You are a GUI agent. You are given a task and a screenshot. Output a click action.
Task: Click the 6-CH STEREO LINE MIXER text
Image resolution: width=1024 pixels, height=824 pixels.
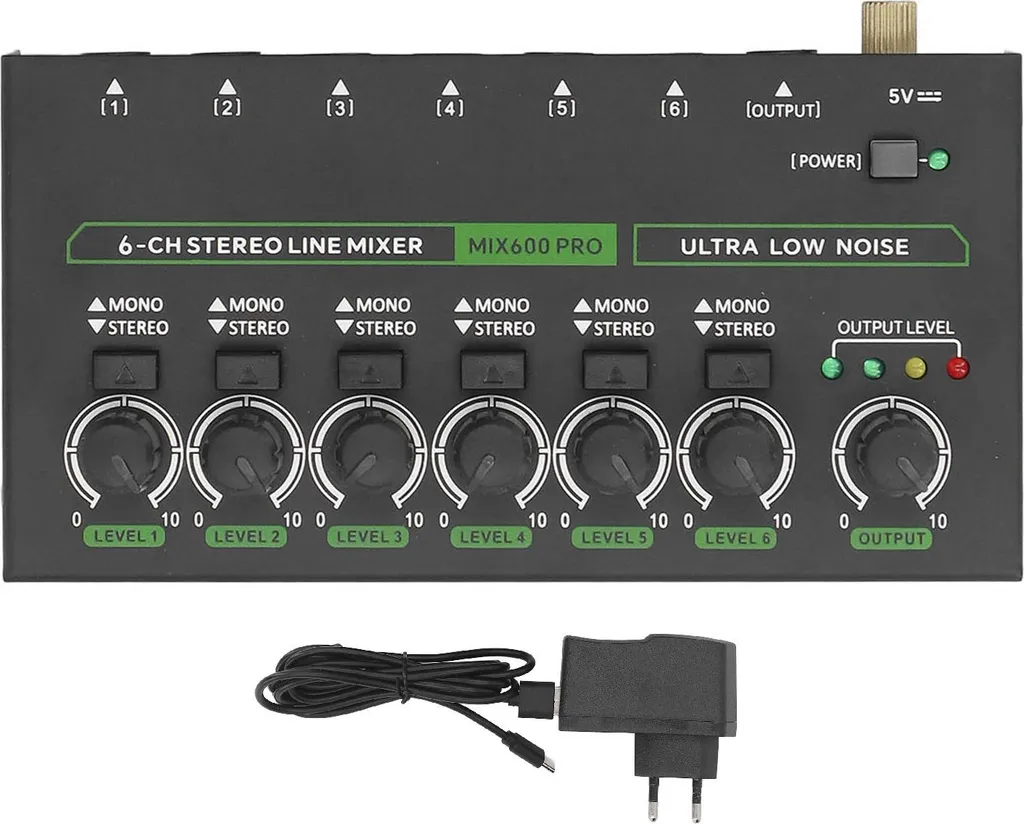pyautogui.click(x=270, y=246)
